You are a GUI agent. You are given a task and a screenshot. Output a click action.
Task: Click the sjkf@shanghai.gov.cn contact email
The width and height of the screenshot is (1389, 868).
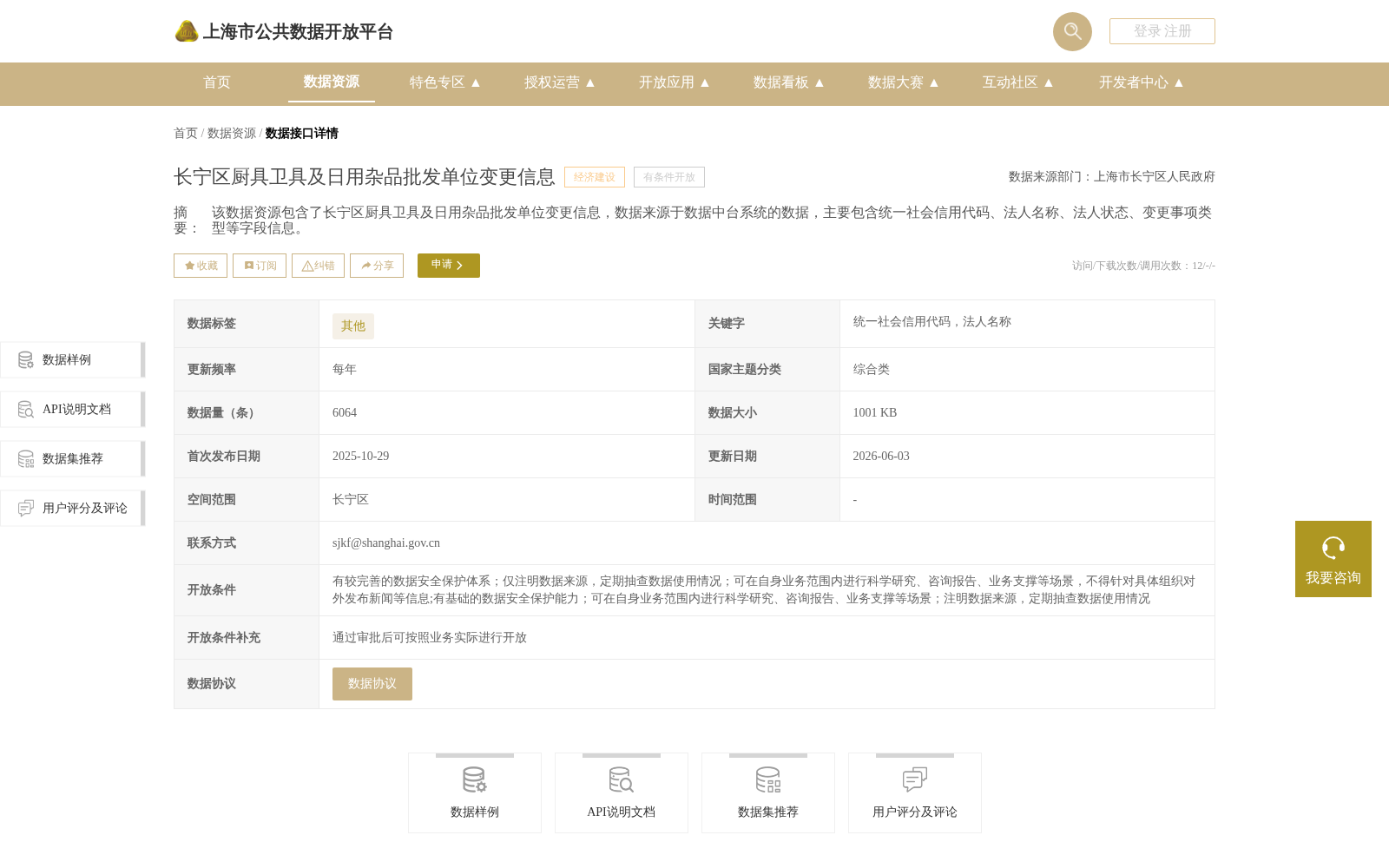tap(386, 543)
